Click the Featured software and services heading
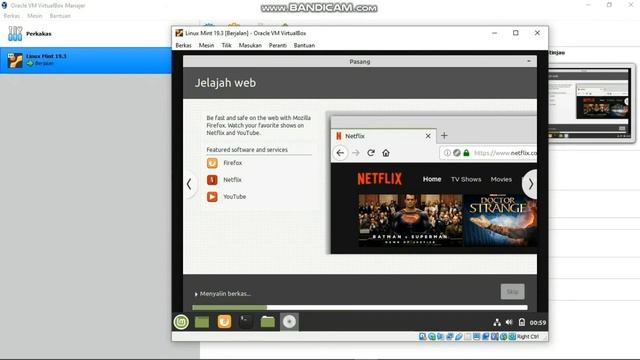Viewport: 640px width, 360px height. pos(247,150)
